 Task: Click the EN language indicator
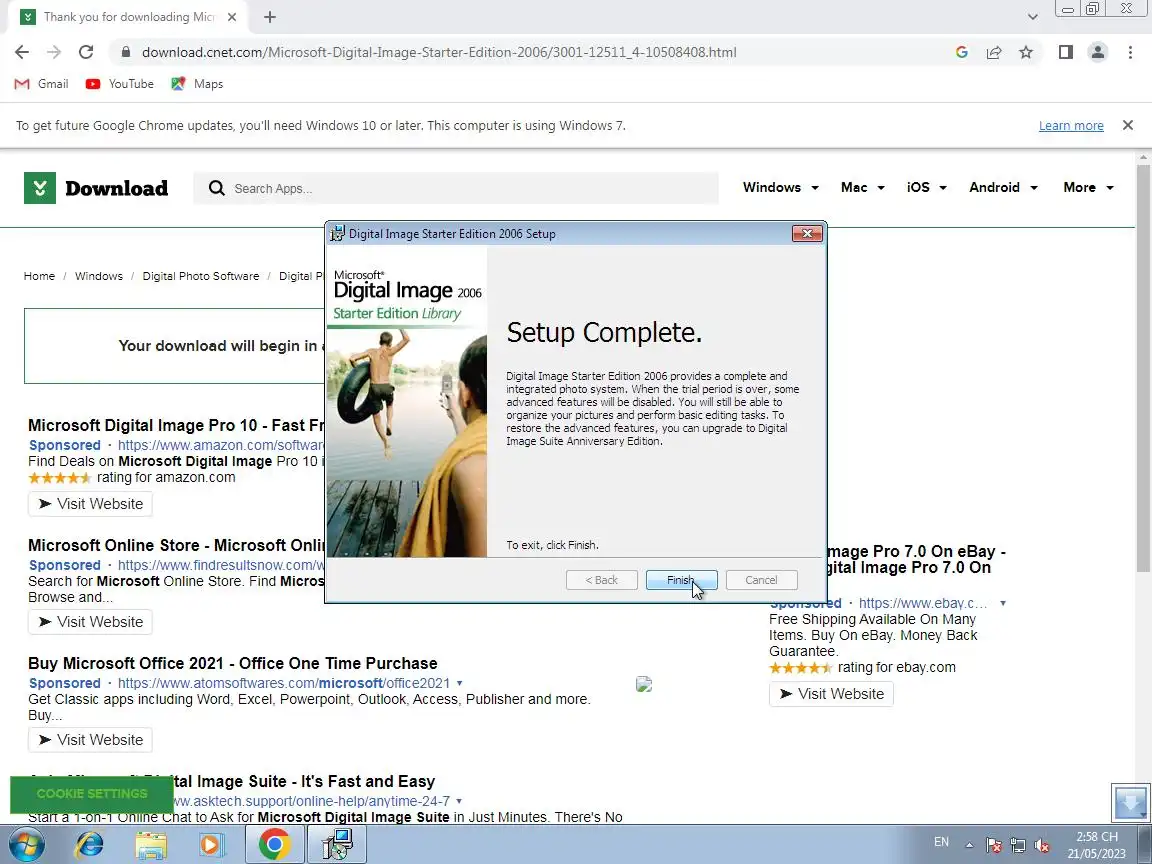coord(941,842)
